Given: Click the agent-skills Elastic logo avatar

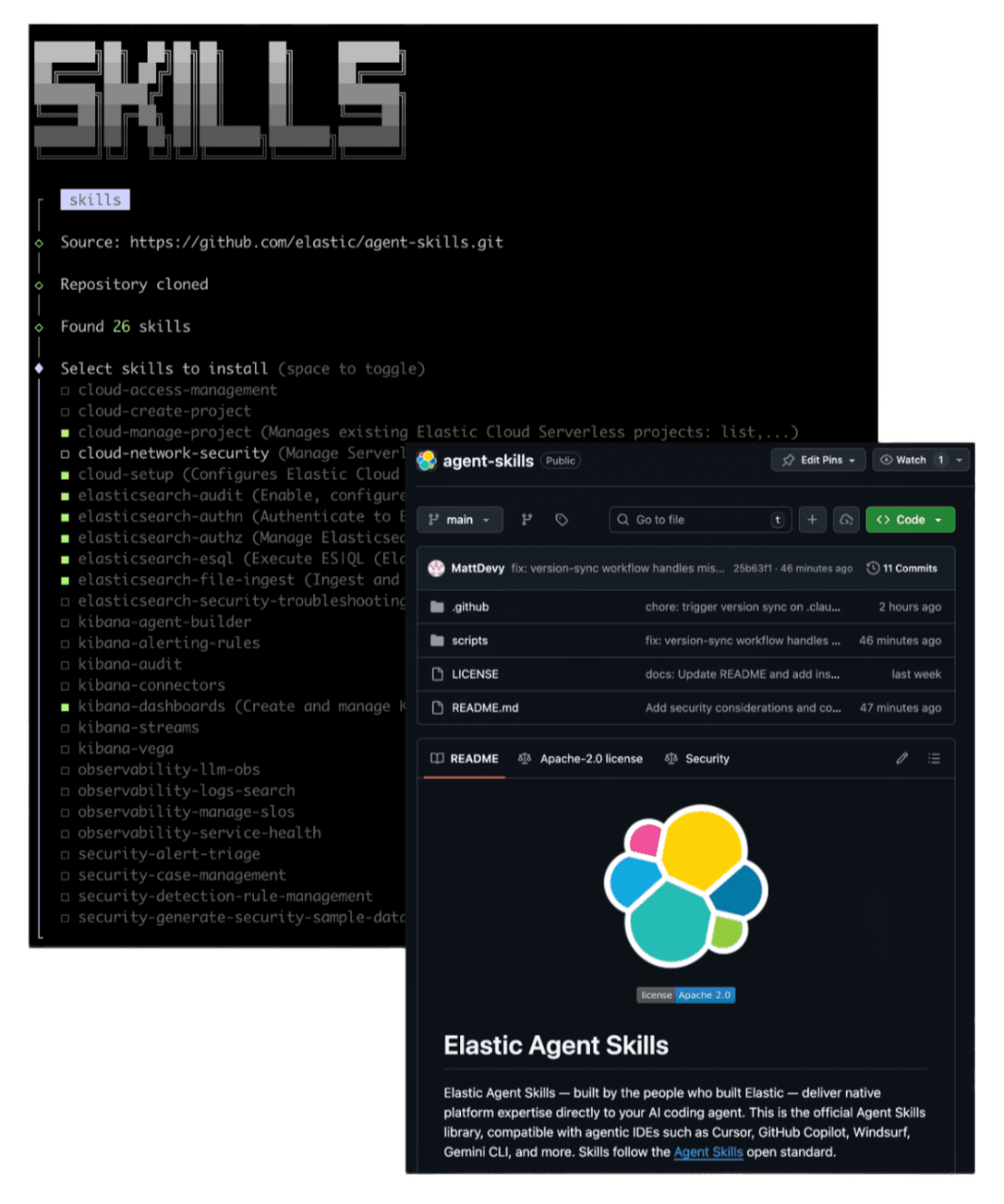Looking at the screenshot, I should pos(428,461).
